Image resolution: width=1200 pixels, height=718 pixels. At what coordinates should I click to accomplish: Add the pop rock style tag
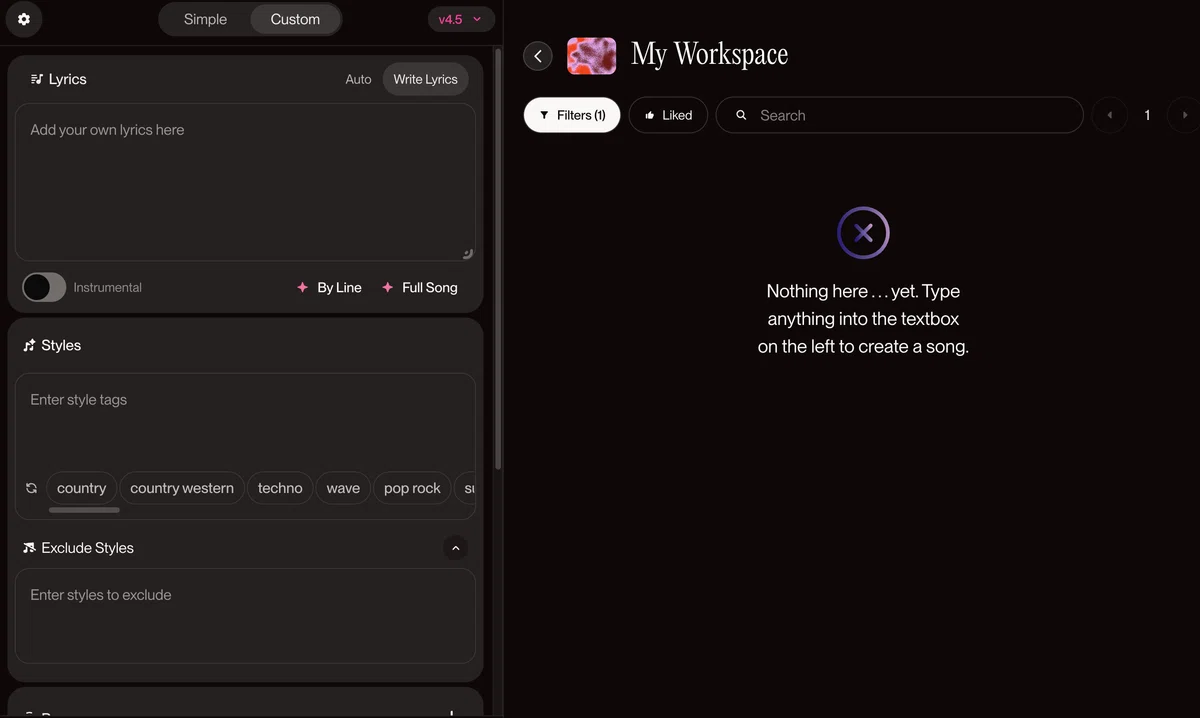(412, 488)
